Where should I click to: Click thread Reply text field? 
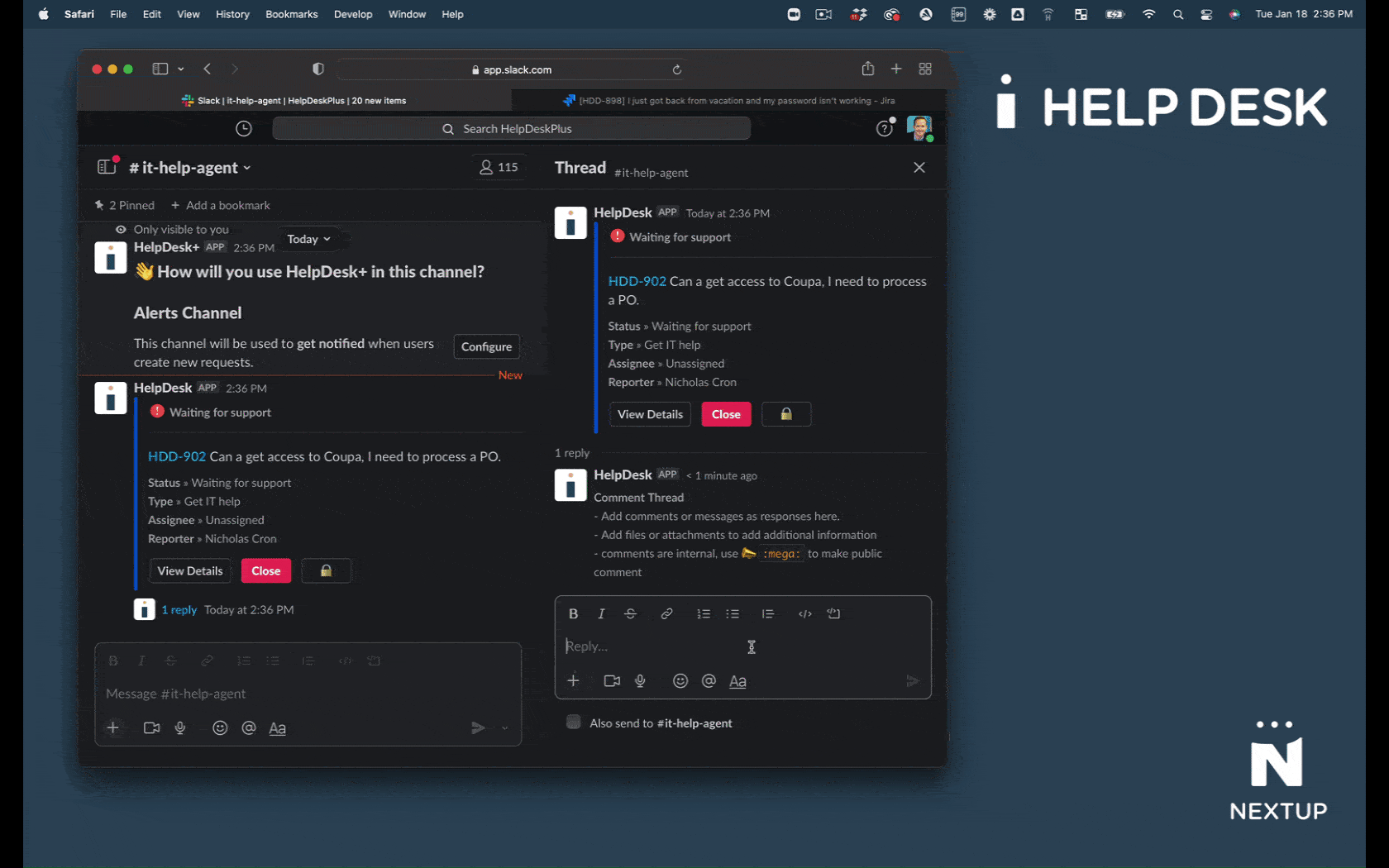pyautogui.click(x=742, y=646)
